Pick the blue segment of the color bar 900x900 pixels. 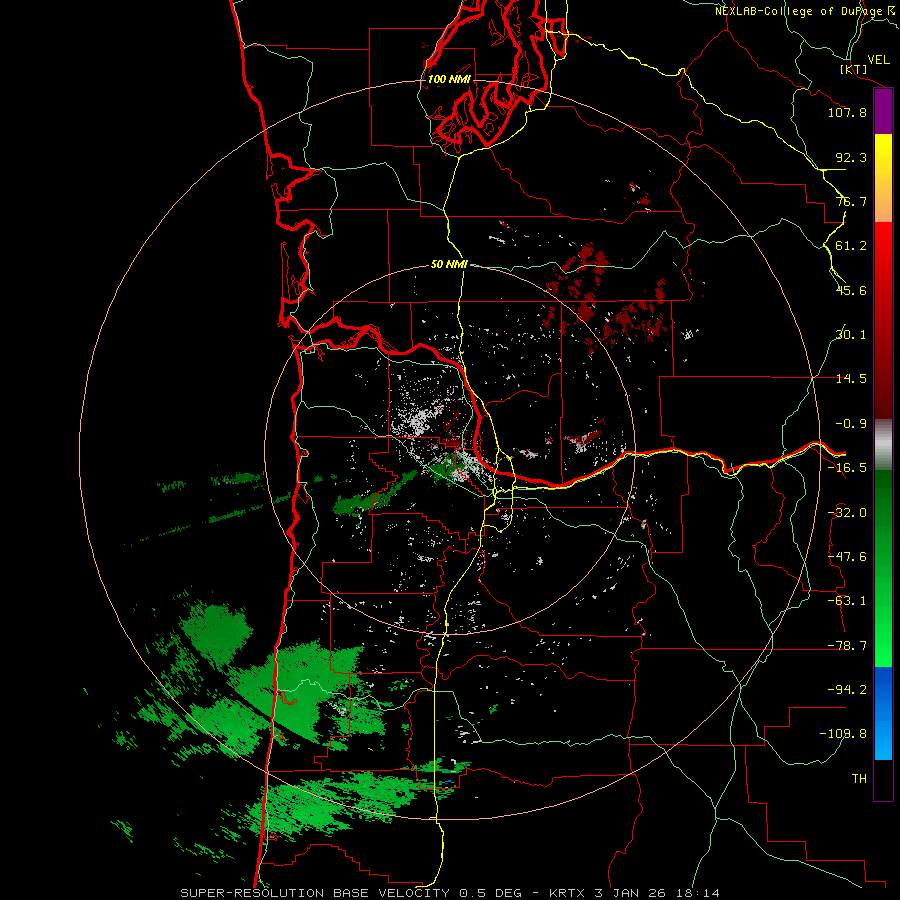point(883,713)
